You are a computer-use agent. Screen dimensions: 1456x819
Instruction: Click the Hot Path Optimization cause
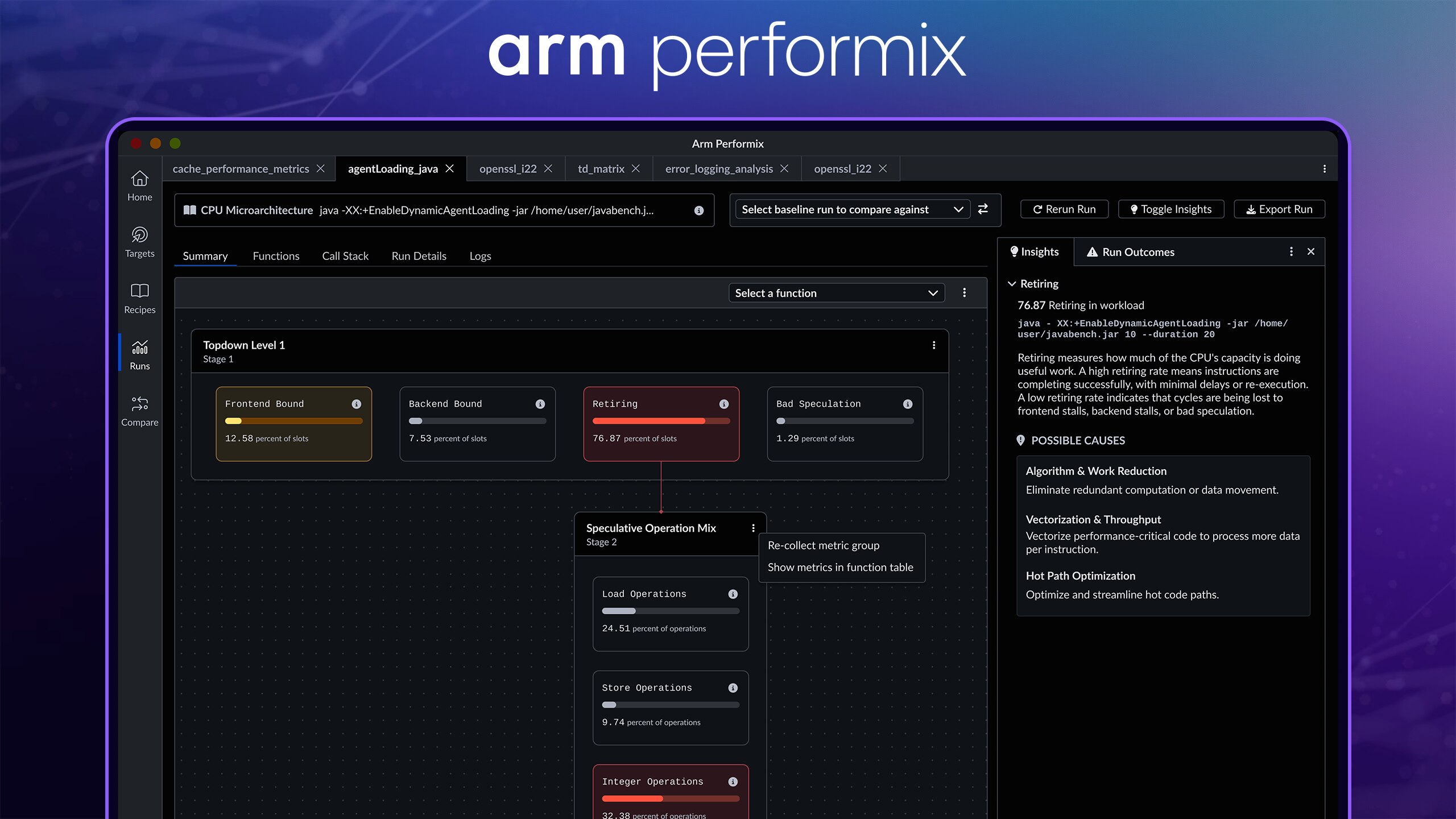point(1080,576)
